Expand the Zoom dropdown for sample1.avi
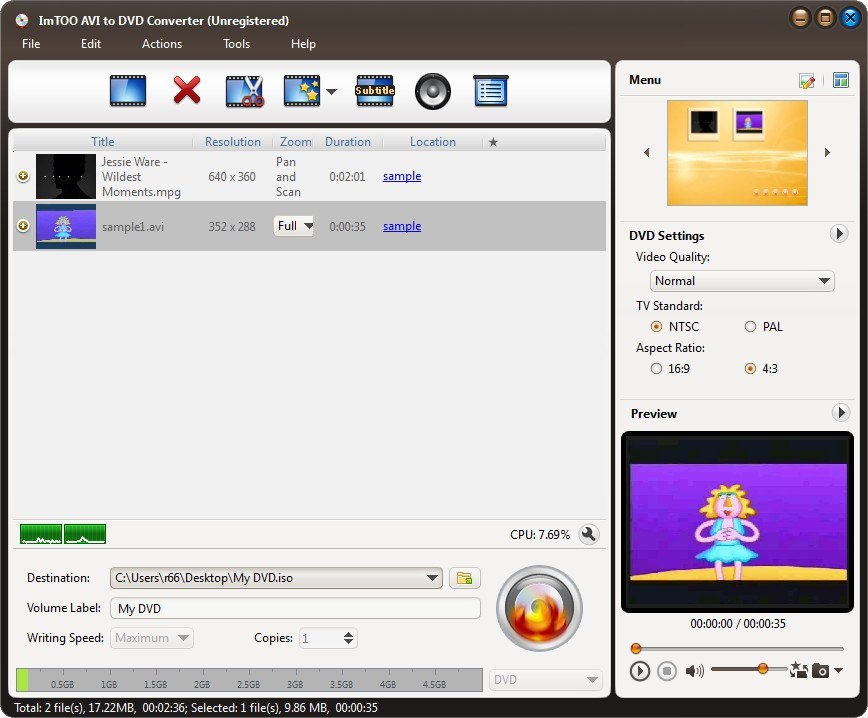The image size is (868, 718). coord(306,226)
